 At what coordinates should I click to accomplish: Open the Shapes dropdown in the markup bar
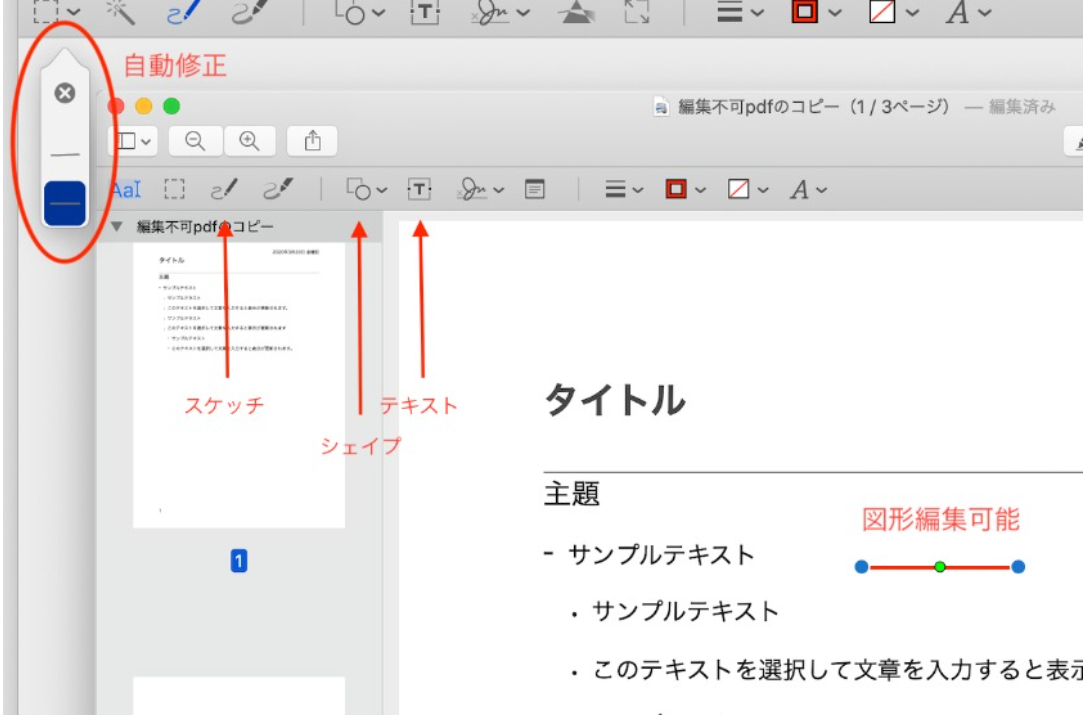point(368,188)
